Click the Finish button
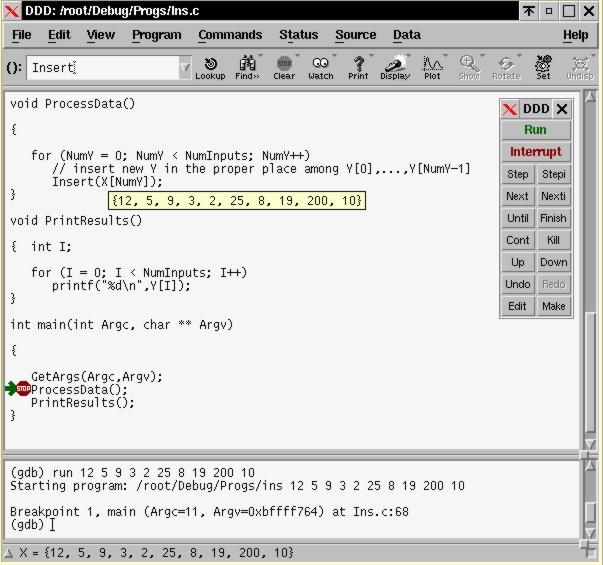Image resolution: width=603 pixels, height=565 pixels. (x=553, y=218)
